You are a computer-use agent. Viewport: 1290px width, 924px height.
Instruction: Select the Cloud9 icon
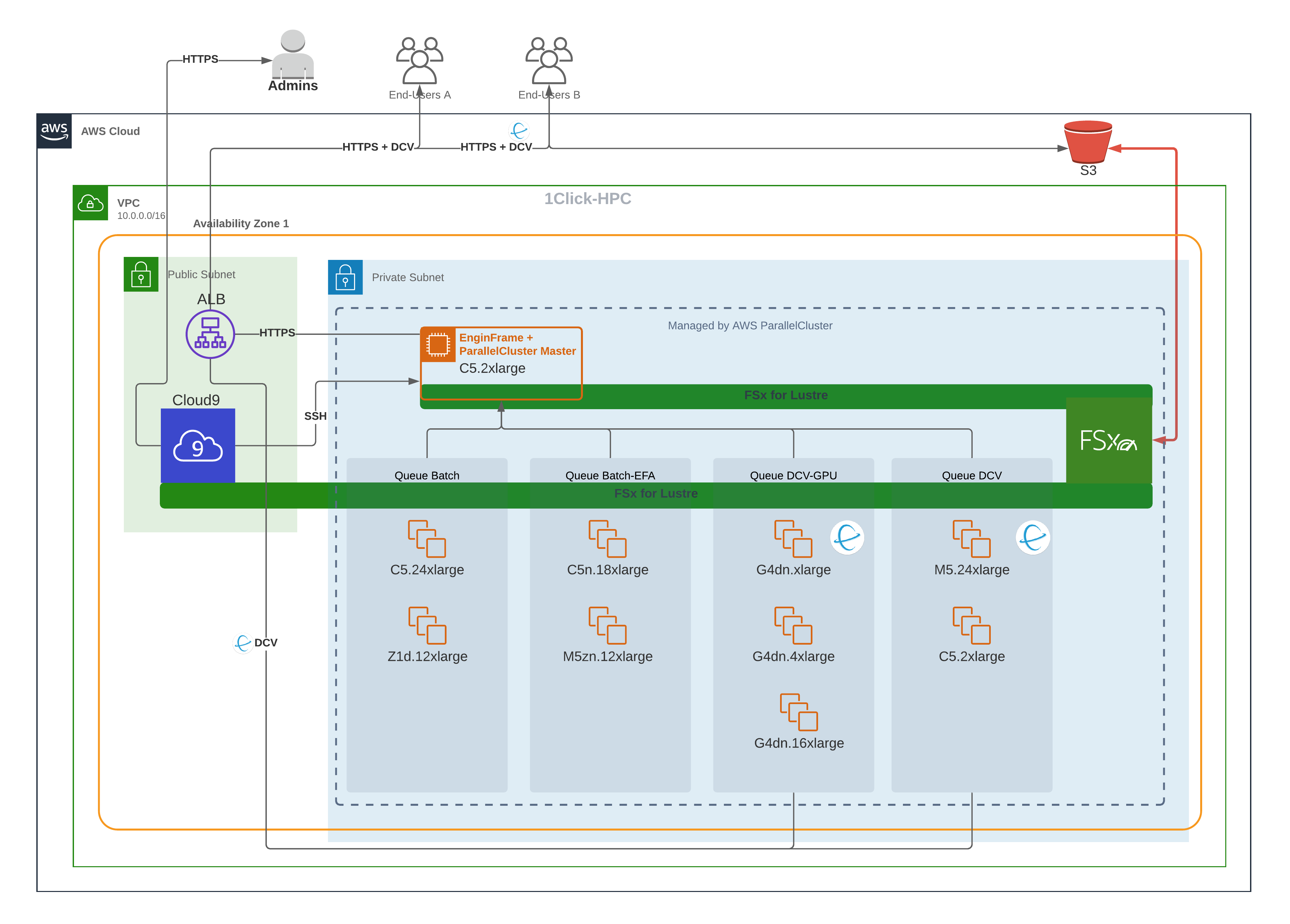click(x=197, y=445)
